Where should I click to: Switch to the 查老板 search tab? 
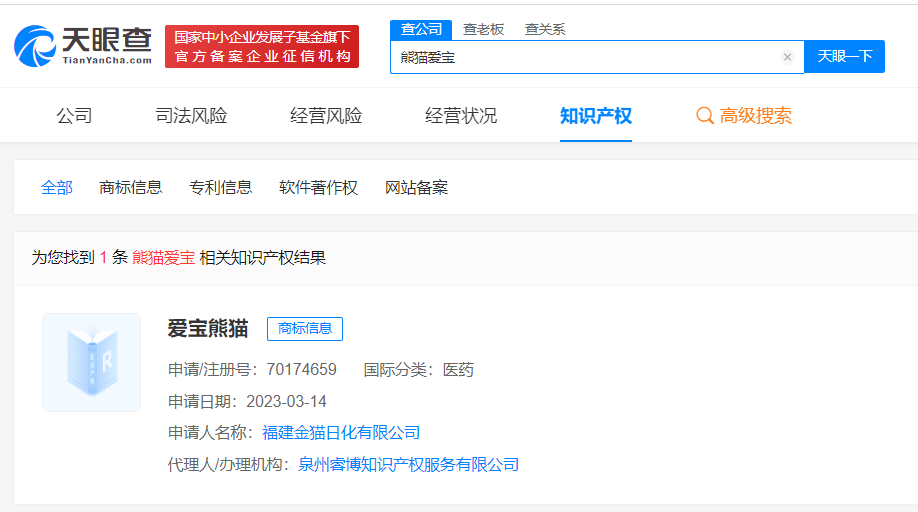[x=483, y=29]
